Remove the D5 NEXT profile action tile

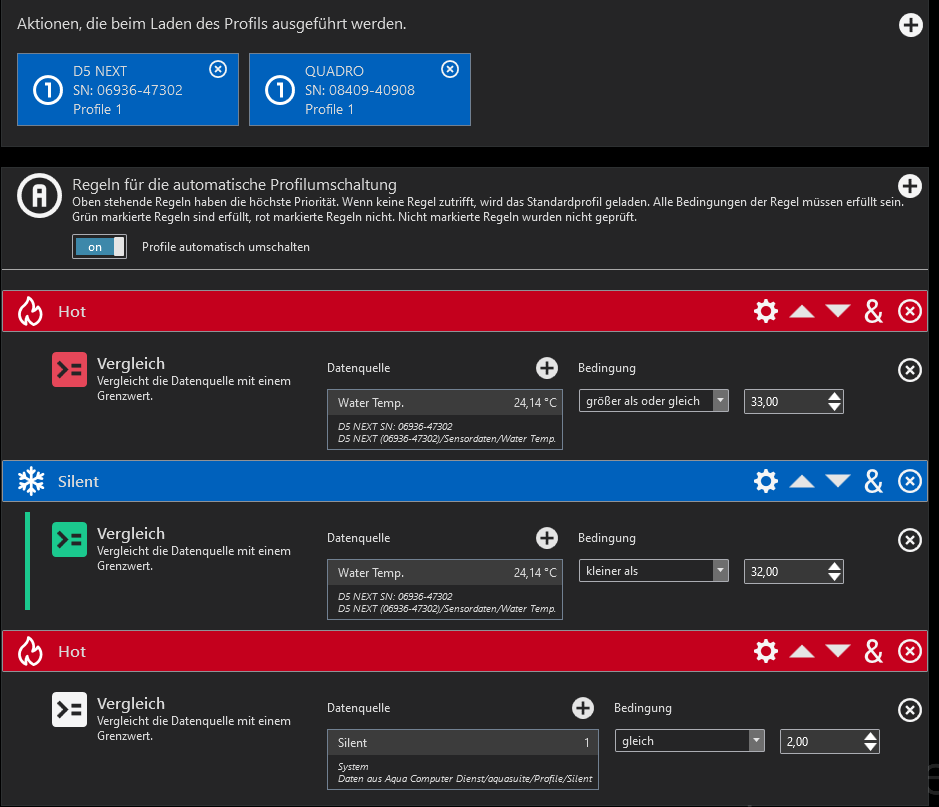(218, 69)
